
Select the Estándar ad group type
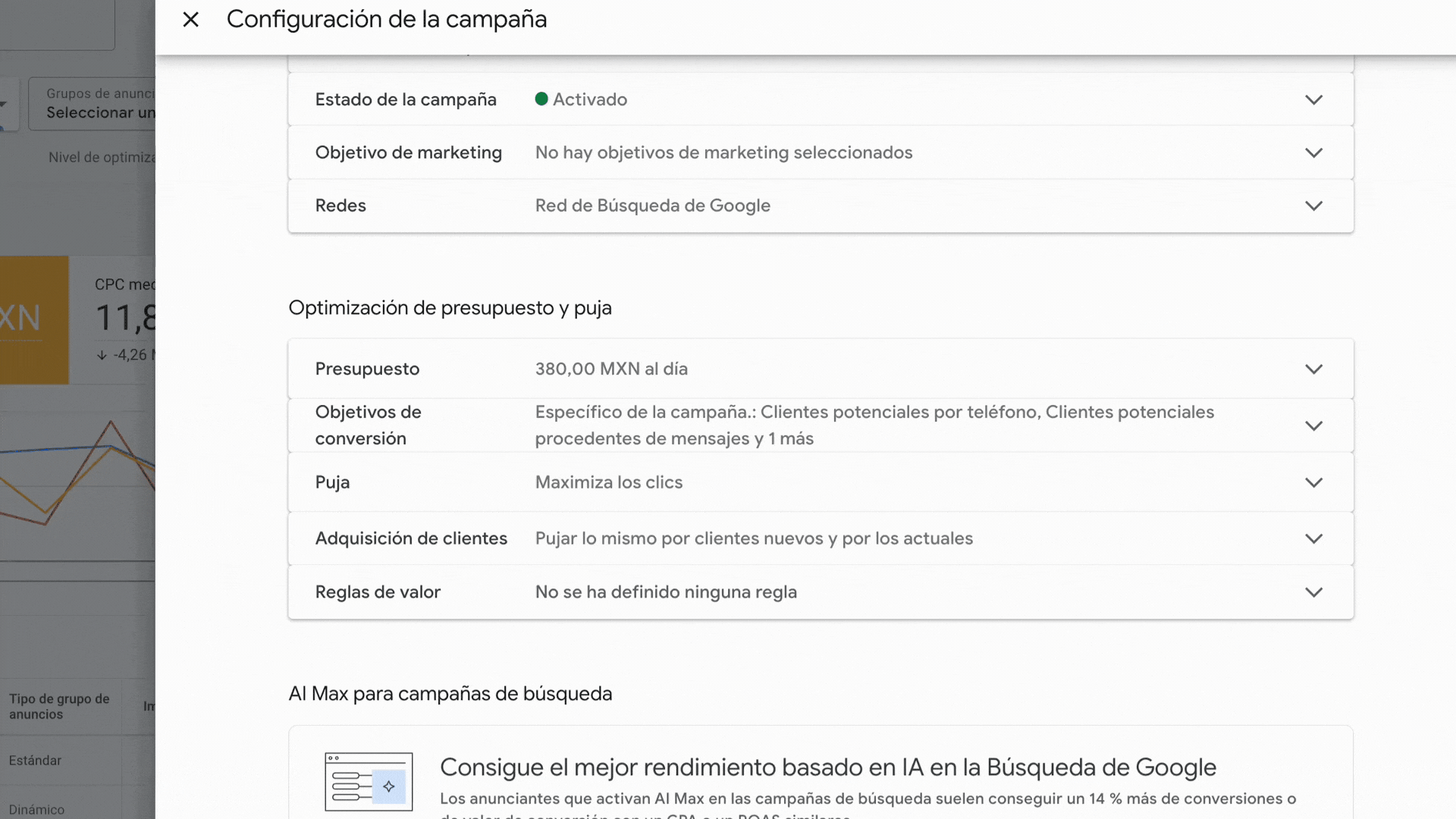pos(34,760)
